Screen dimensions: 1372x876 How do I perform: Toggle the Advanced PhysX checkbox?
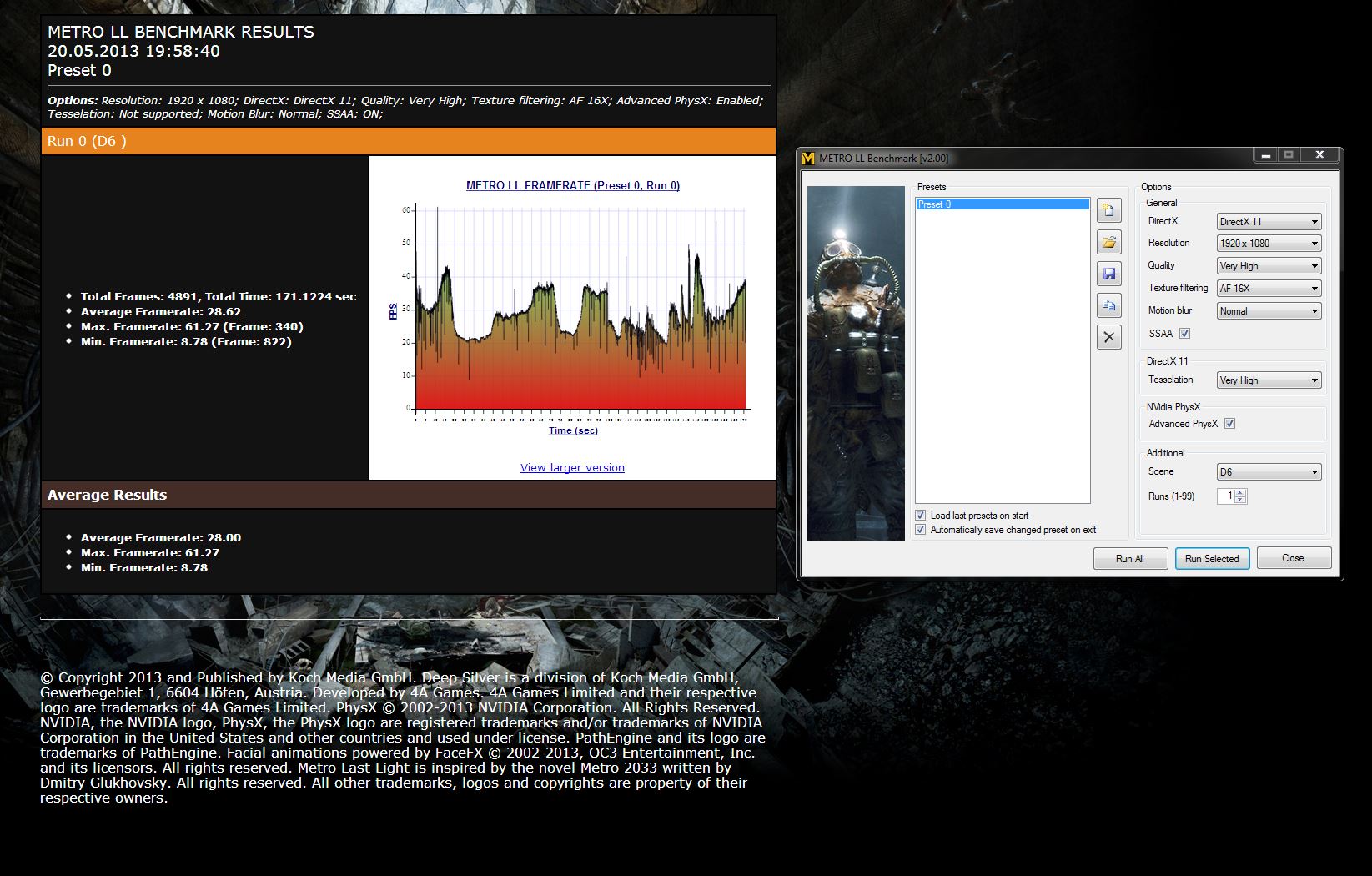(x=1229, y=424)
